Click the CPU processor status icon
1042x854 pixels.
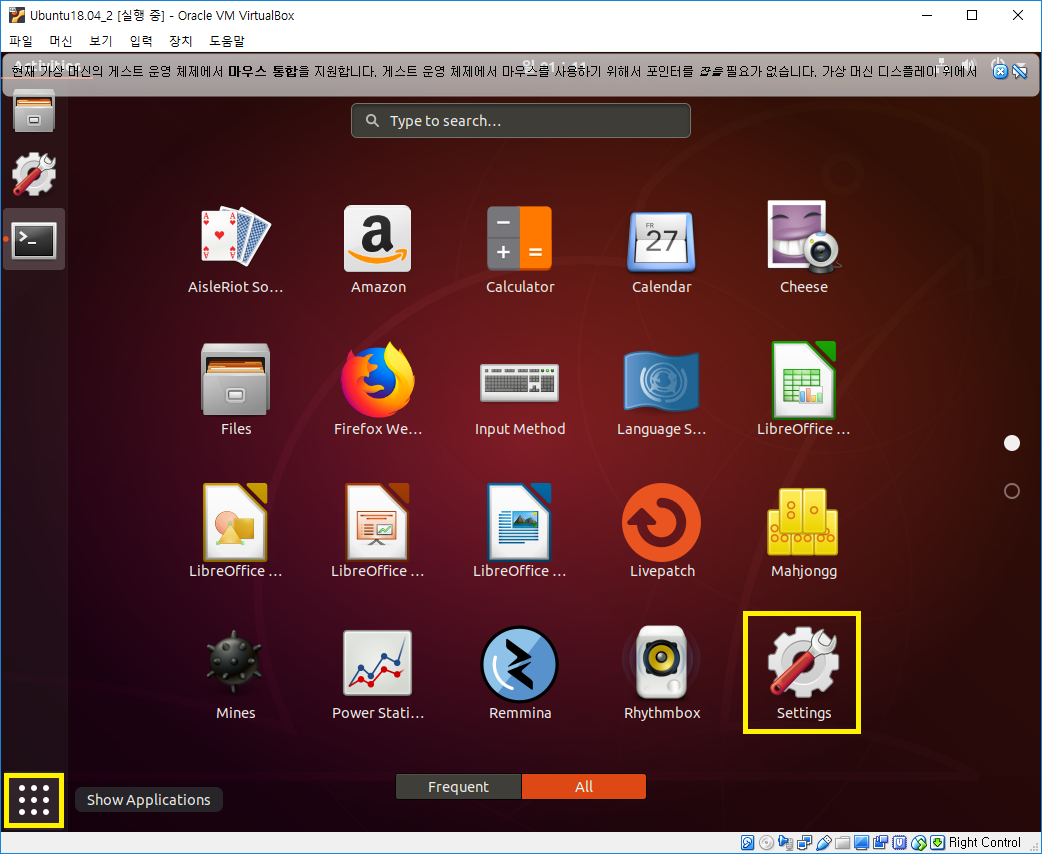(900, 843)
